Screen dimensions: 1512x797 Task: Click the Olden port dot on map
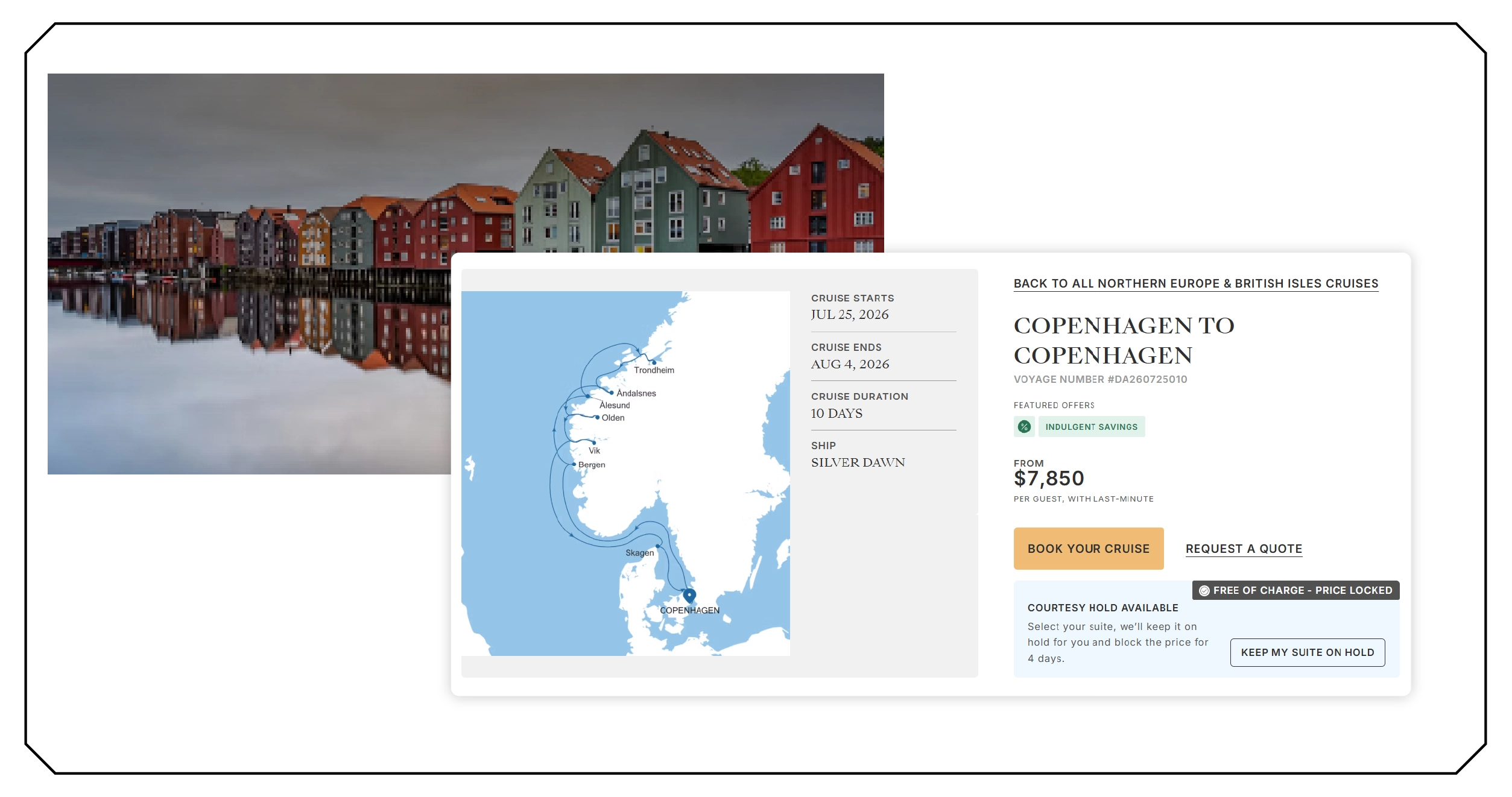597,417
